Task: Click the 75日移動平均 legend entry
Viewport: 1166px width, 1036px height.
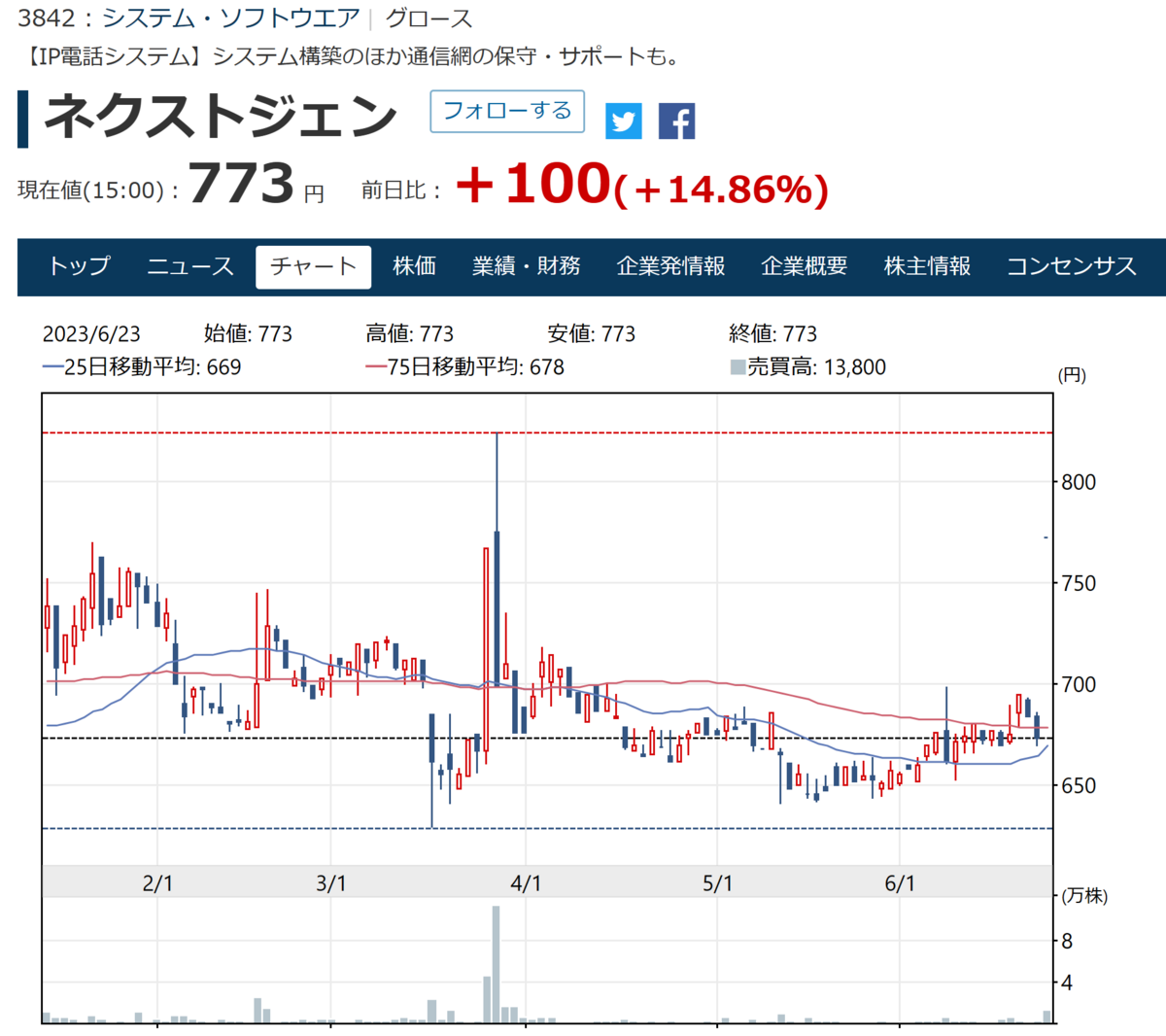Action: (x=464, y=367)
